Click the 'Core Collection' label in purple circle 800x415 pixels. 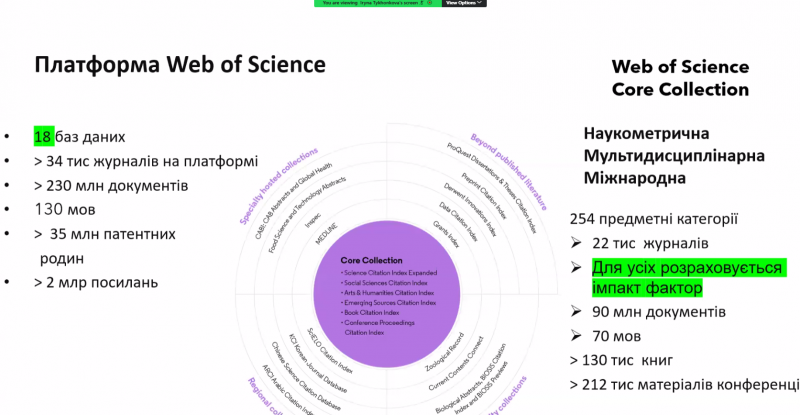tap(371, 260)
